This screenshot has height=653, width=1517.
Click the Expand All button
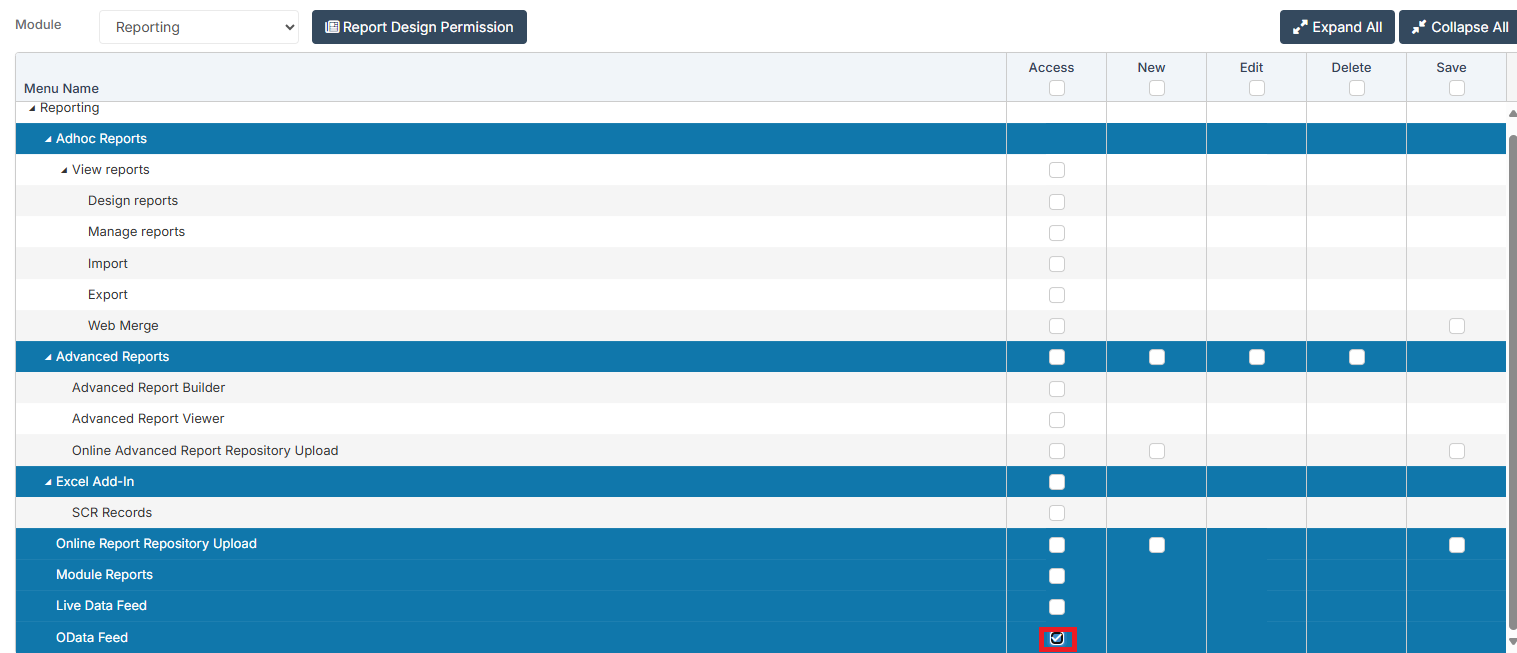pyautogui.click(x=1337, y=27)
